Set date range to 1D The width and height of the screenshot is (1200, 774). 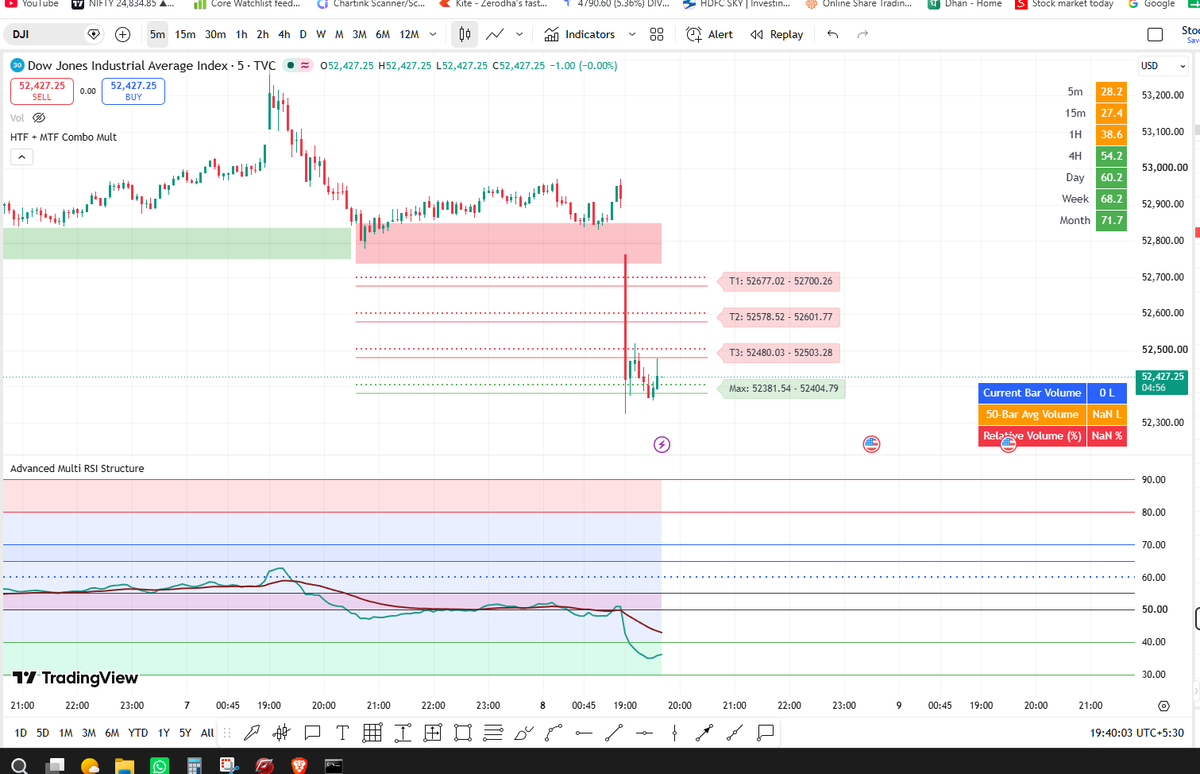21,732
